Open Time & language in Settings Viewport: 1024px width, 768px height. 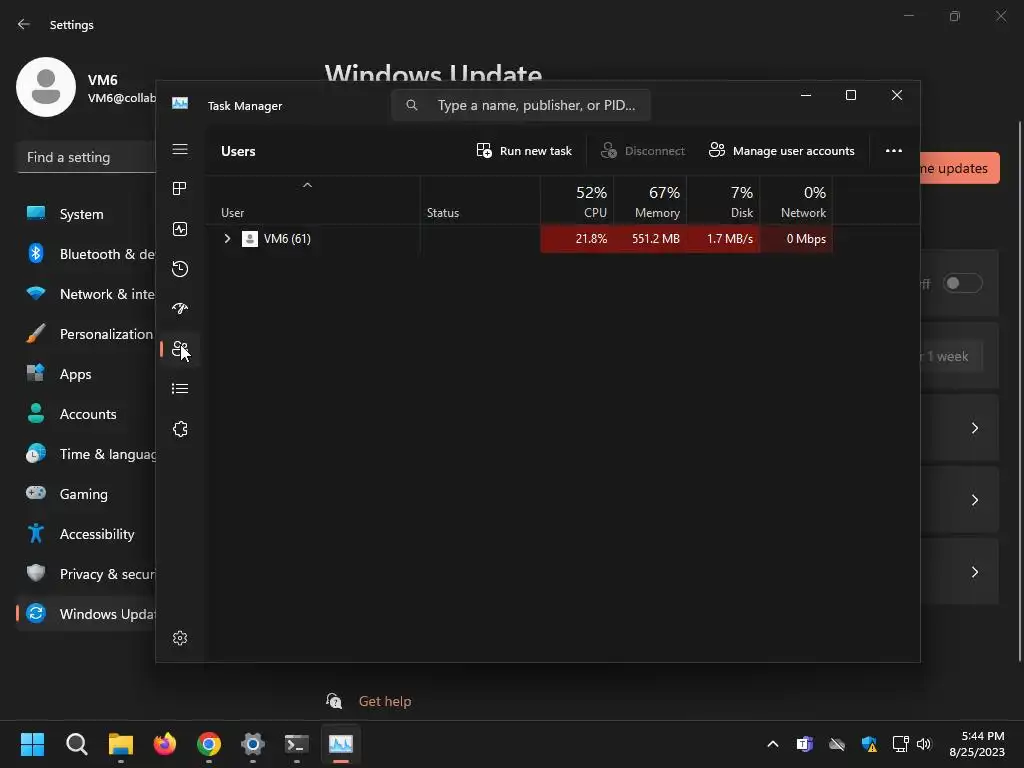[86, 454]
